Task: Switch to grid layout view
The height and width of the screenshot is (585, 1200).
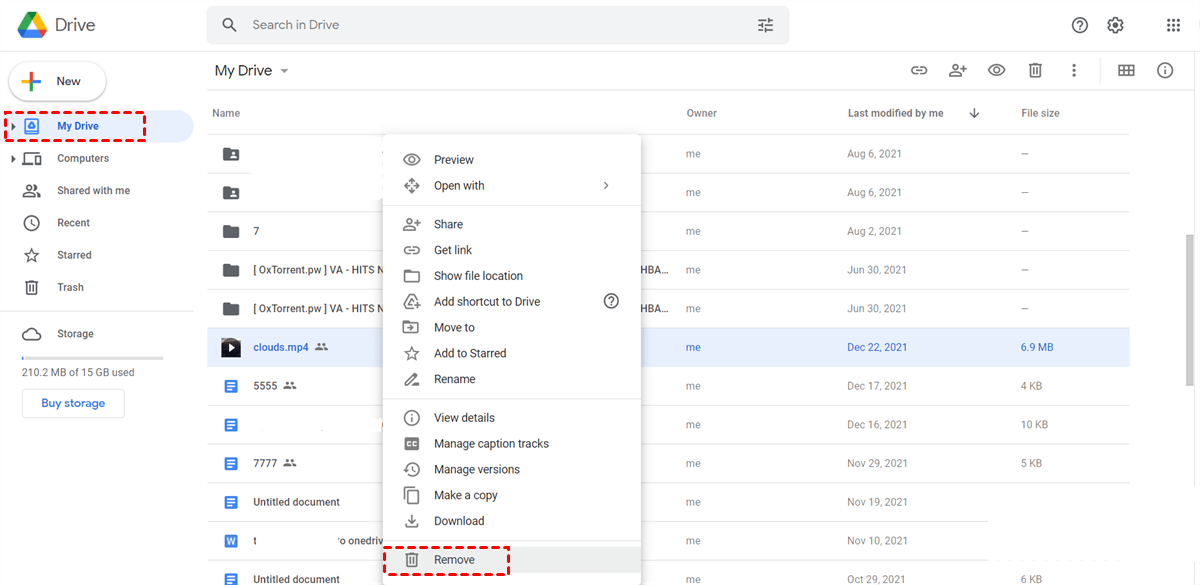Action: 1126,70
